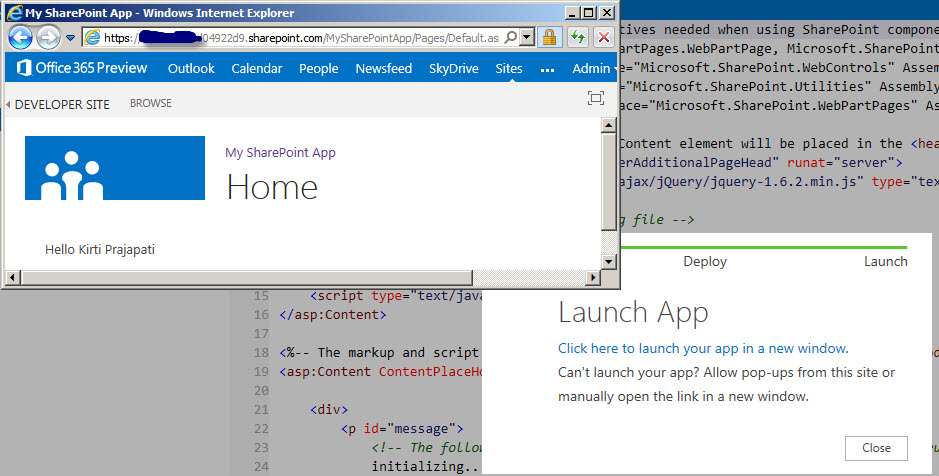
Task: Open Outlook from the Office 365 bar
Action: point(191,68)
